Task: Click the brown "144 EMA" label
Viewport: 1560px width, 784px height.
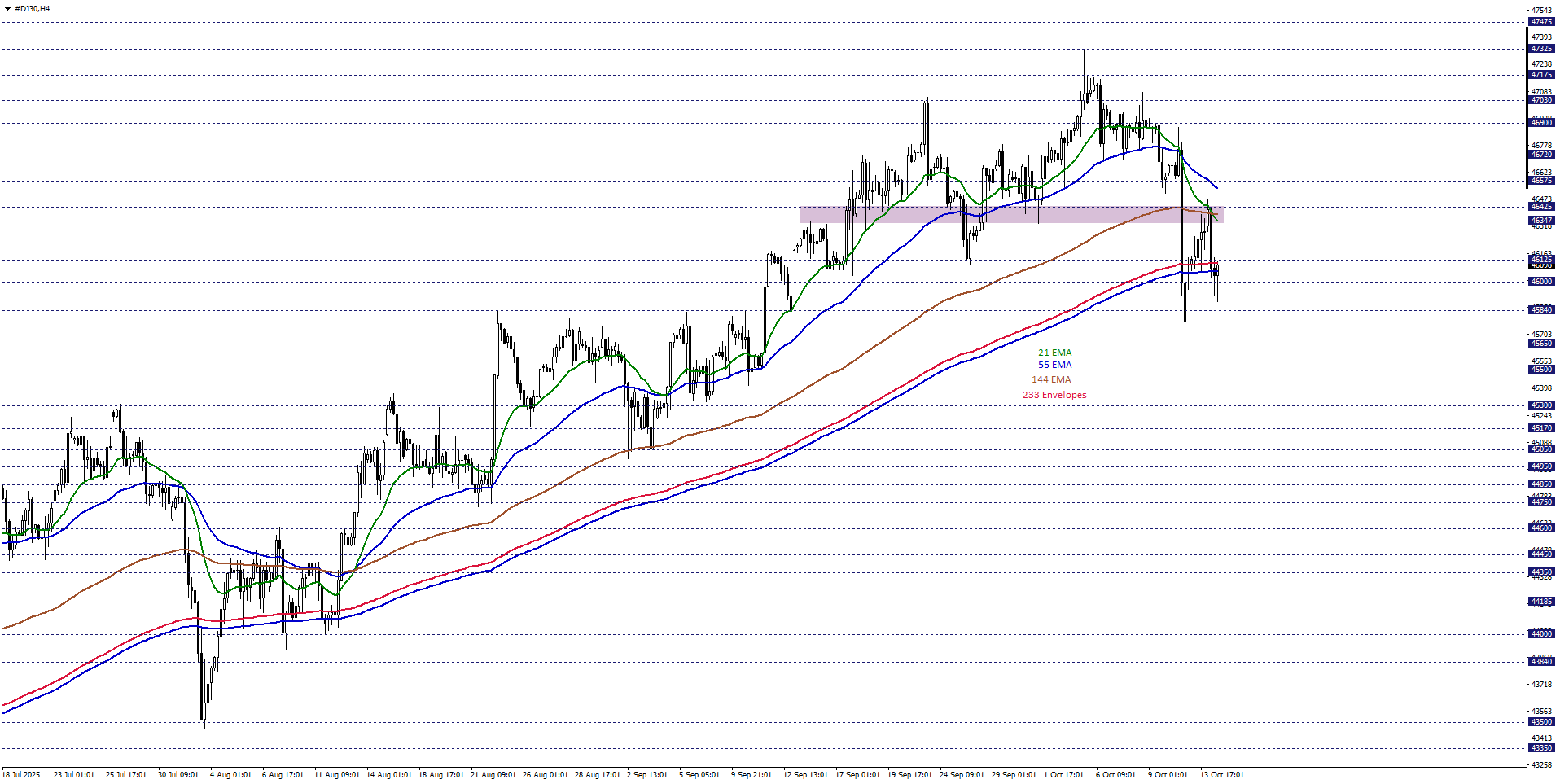Action: click(x=1051, y=379)
